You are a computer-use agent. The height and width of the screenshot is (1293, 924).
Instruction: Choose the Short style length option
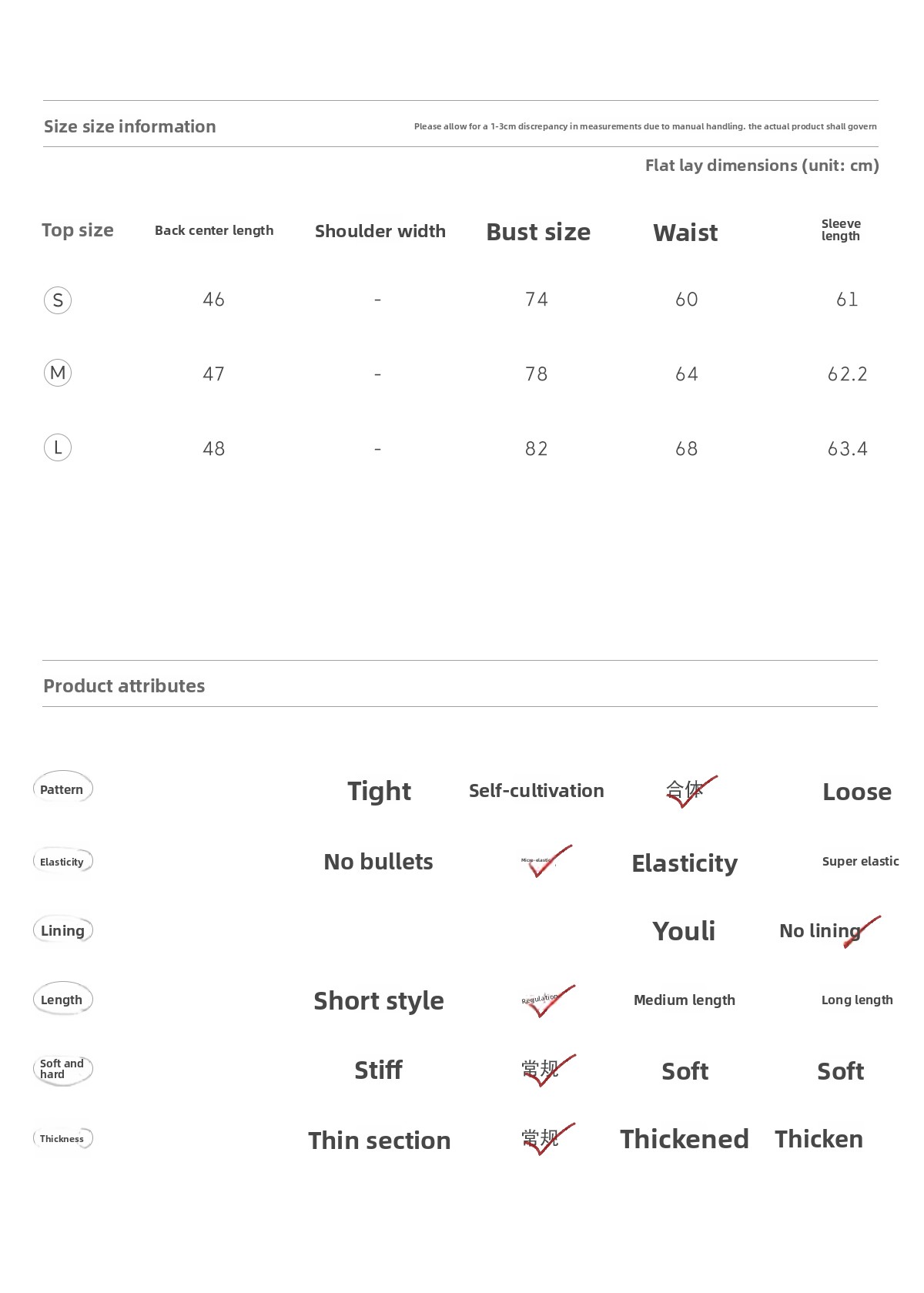[379, 1000]
